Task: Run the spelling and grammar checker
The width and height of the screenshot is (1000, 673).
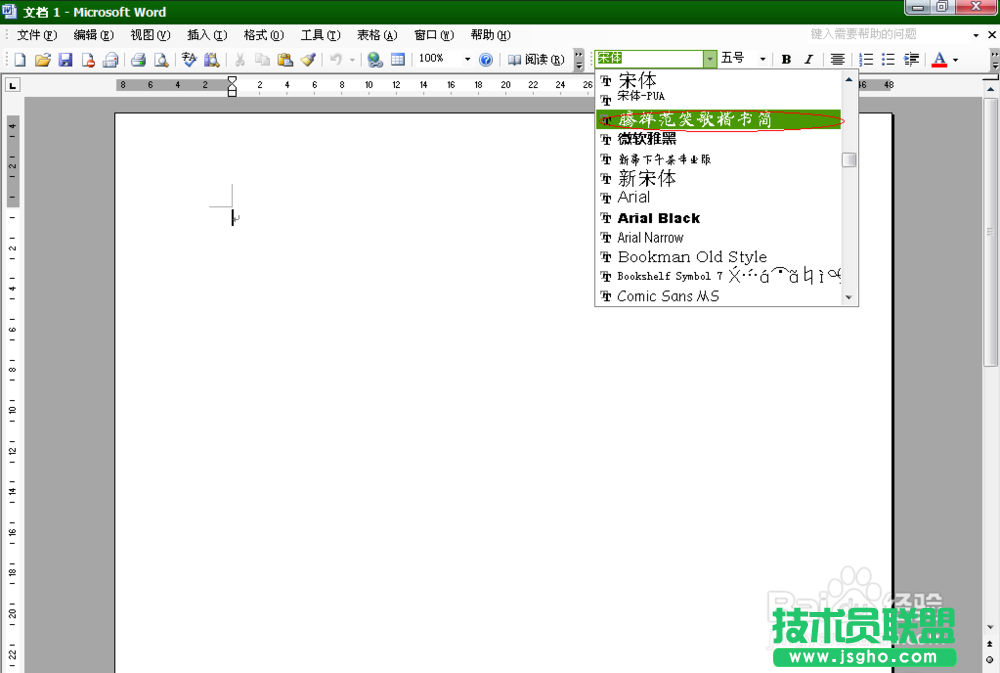Action: pos(186,59)
